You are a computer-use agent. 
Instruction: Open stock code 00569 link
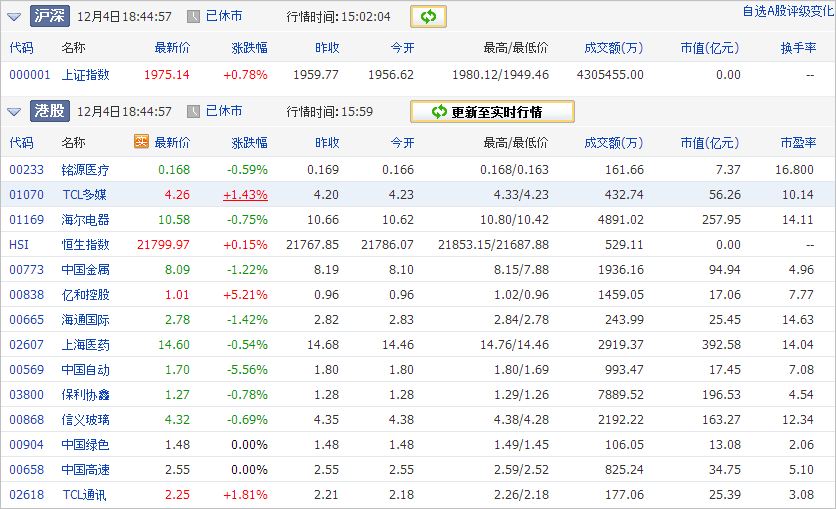pos(26,370)
